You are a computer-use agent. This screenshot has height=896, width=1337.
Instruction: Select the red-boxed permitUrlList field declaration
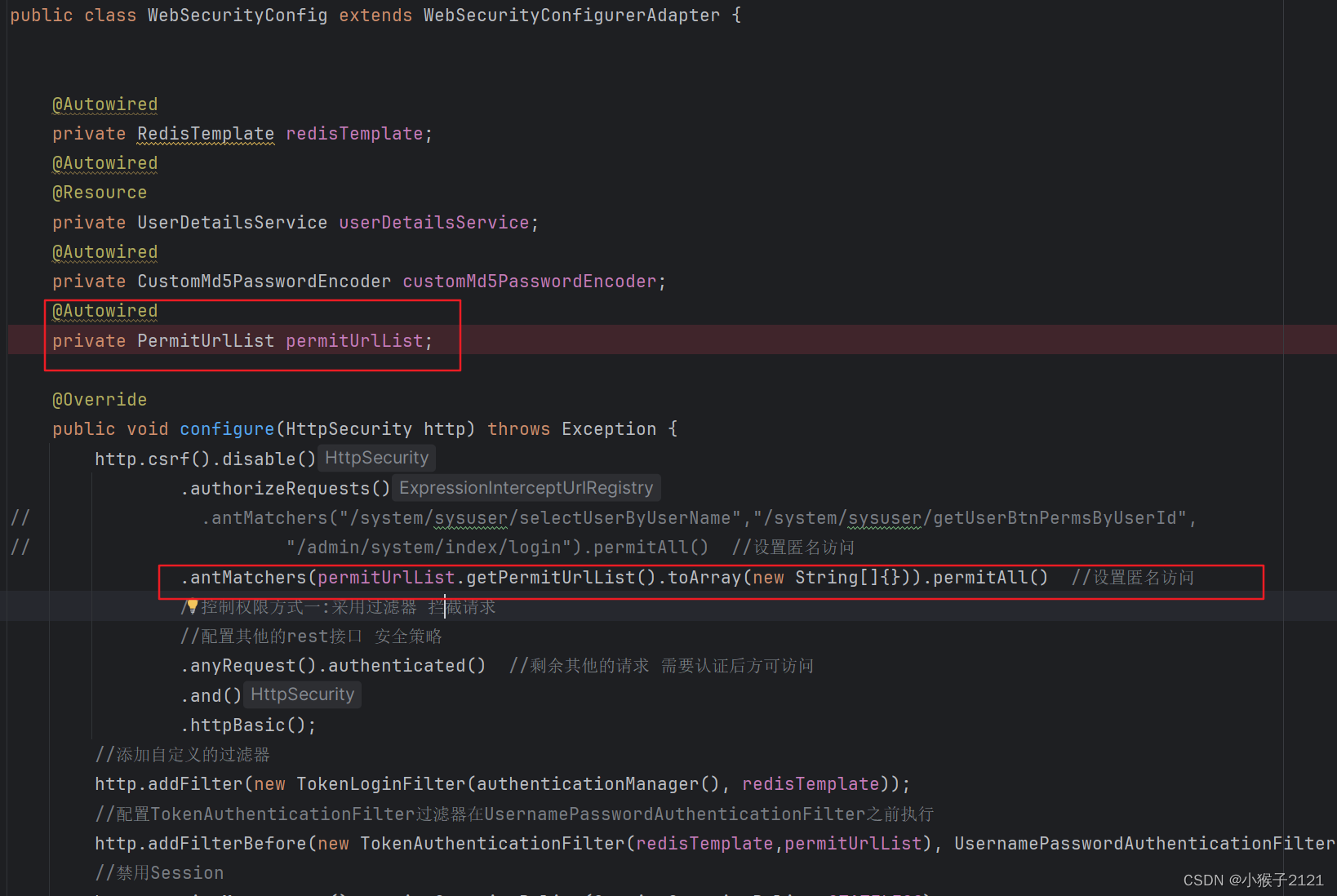tap(242, 340)
